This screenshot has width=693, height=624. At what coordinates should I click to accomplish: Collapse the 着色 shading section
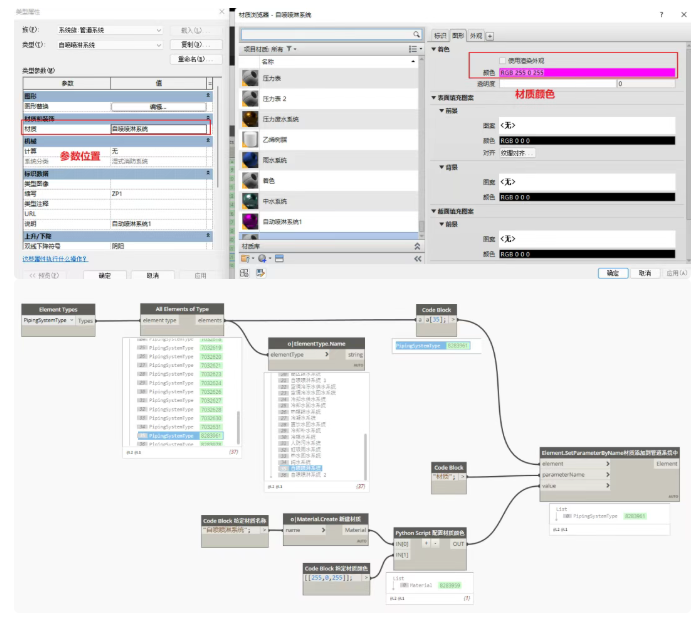click(x=434, y=49)
